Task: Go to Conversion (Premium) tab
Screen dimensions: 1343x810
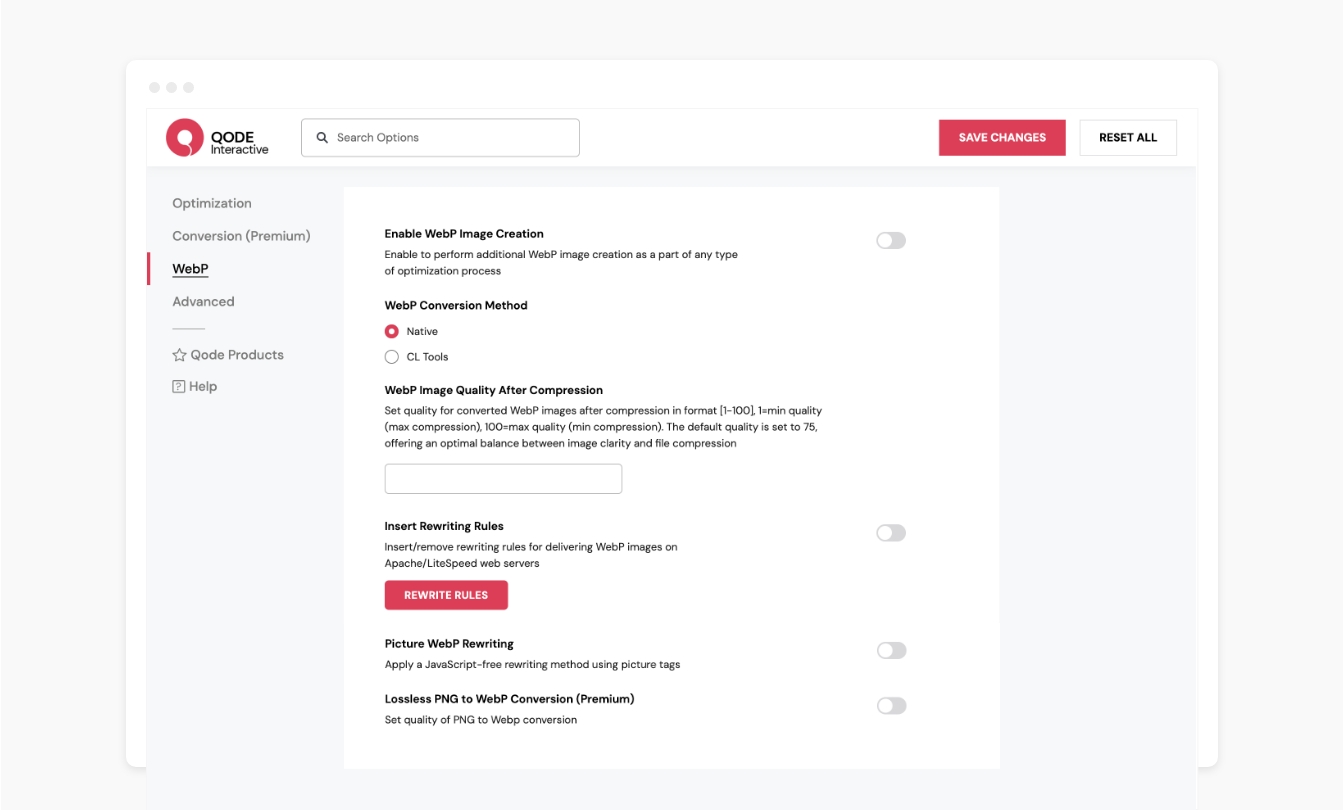Action: click(241, 236)
